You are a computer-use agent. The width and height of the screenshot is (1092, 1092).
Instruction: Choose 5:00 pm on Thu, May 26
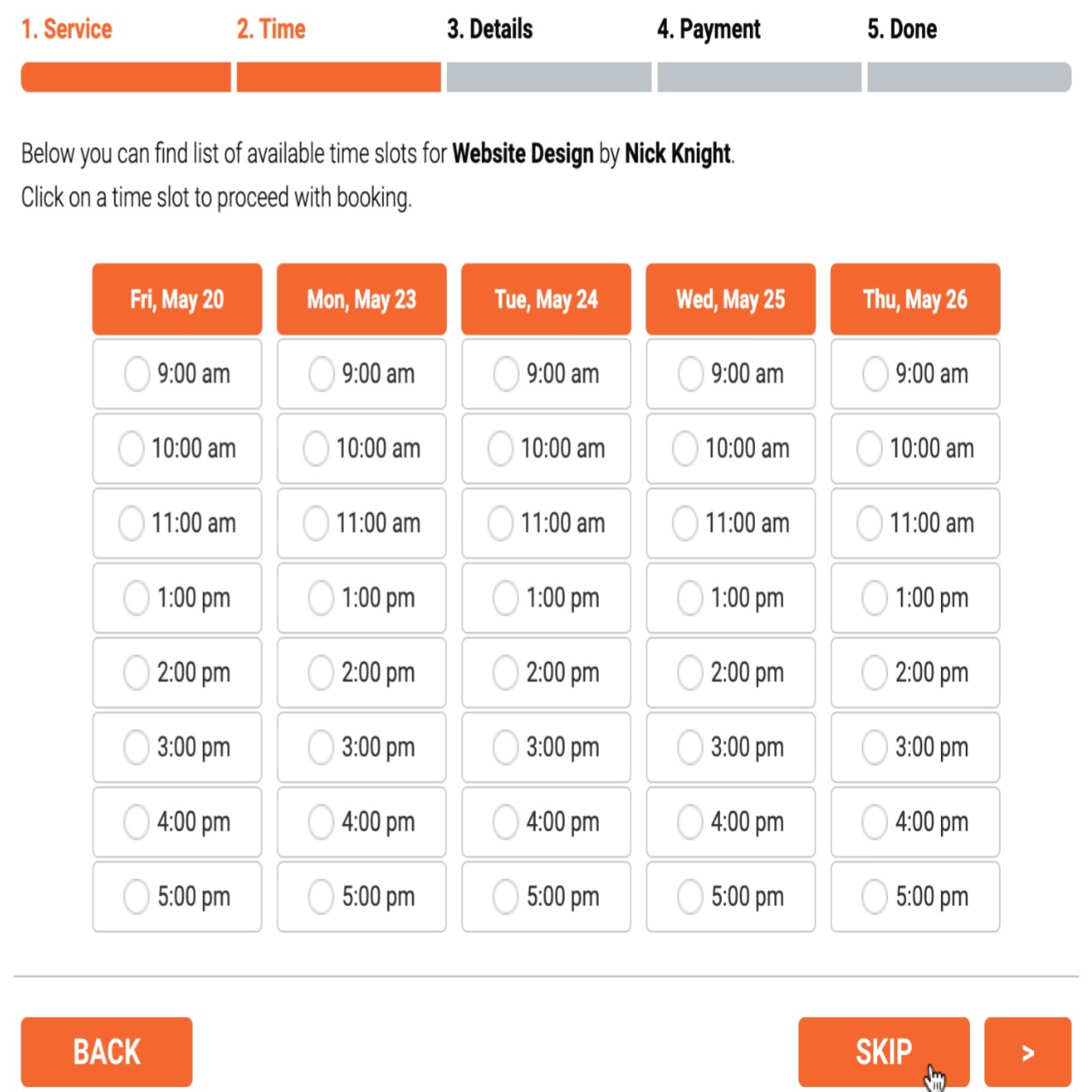point(915,897)
